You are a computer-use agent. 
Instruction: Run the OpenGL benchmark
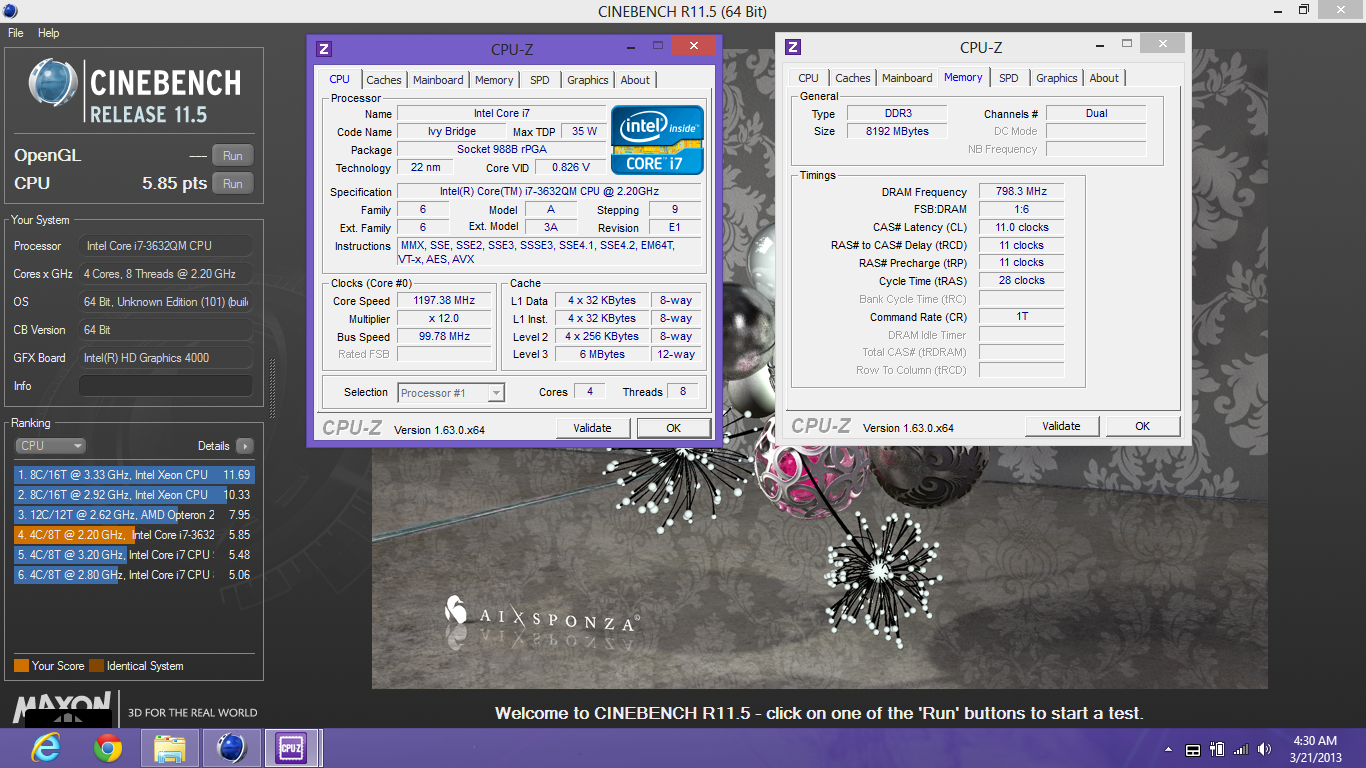click(x=233, y=156)
